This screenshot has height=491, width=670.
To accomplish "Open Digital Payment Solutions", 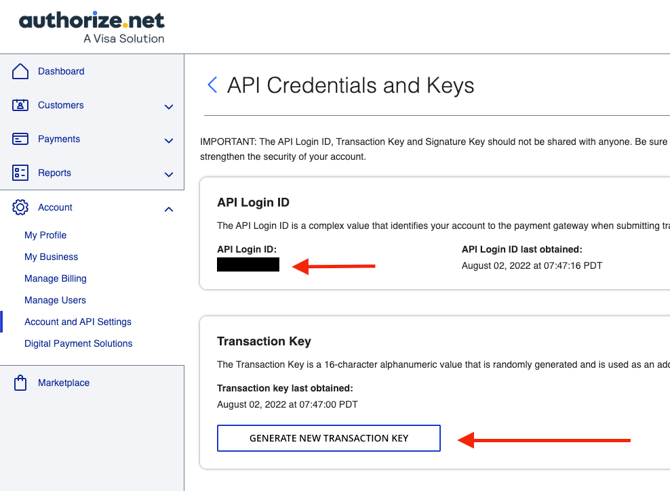I will click(x=78, y=344).
